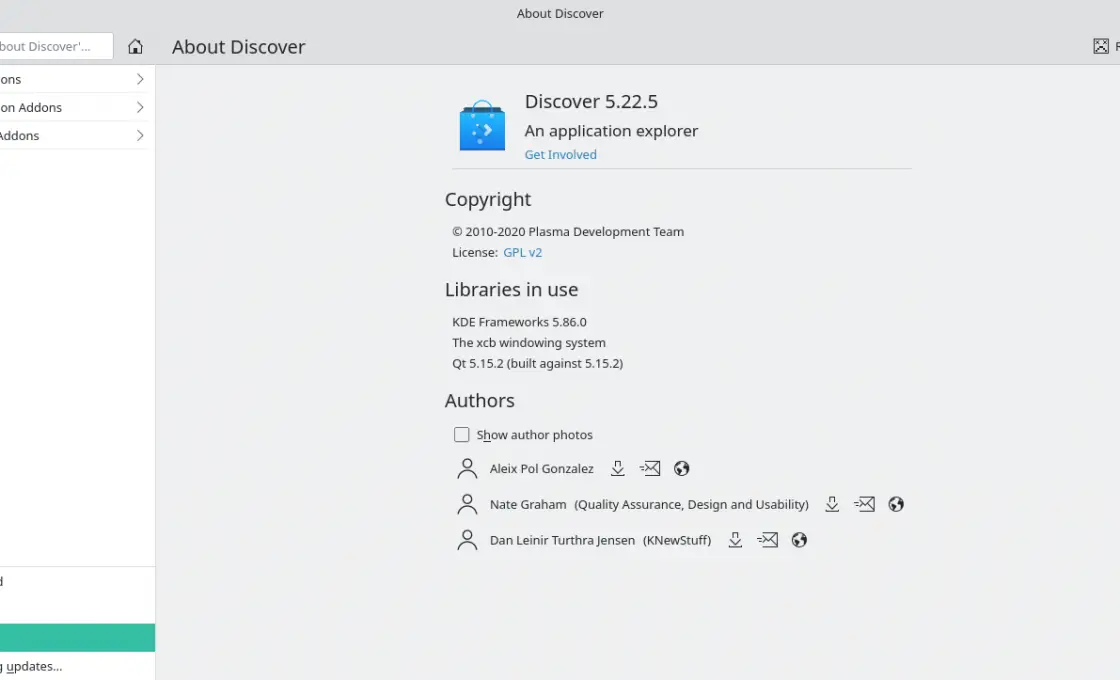The width and height of the screenshot is (1120, 680).
Task: Click Aleix Pol Gonzalez's avatar icon
Action: point(467,469)
